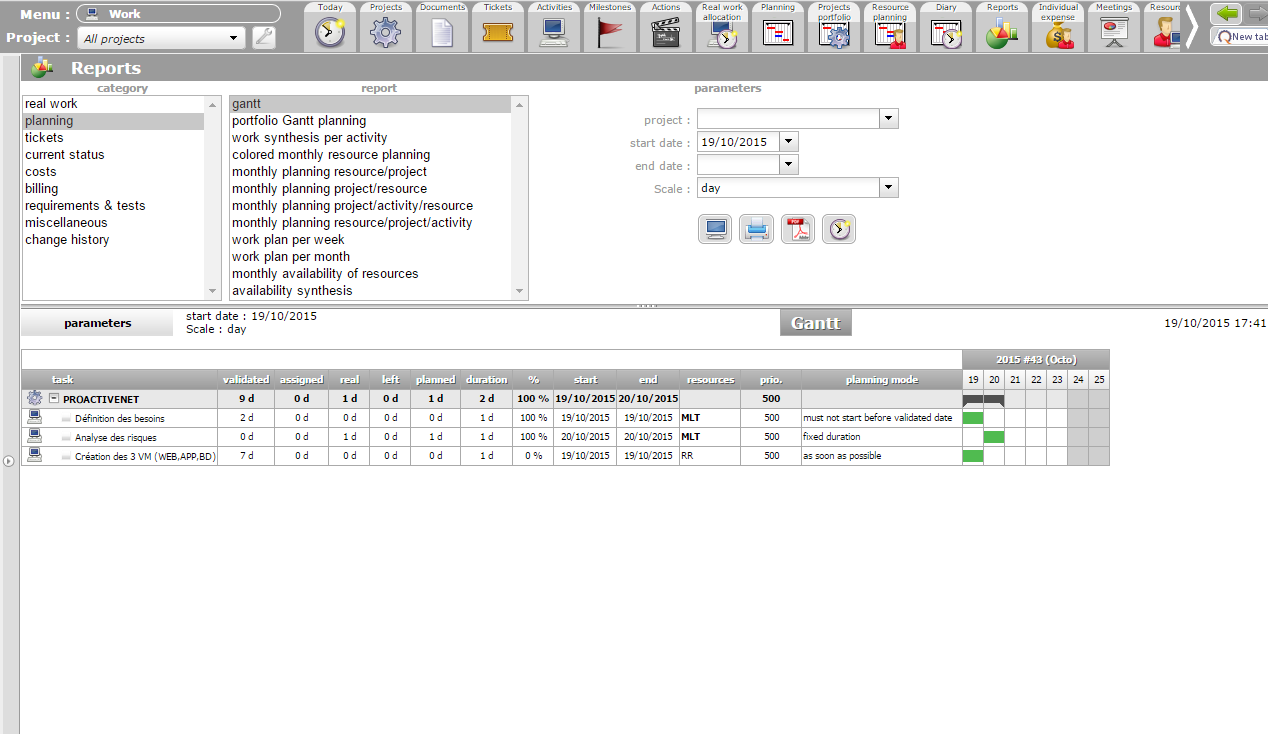Click activity icon for Analyse des risques
The height and width of the screenshot is (734, 1268).
click(x=35, y=436)
